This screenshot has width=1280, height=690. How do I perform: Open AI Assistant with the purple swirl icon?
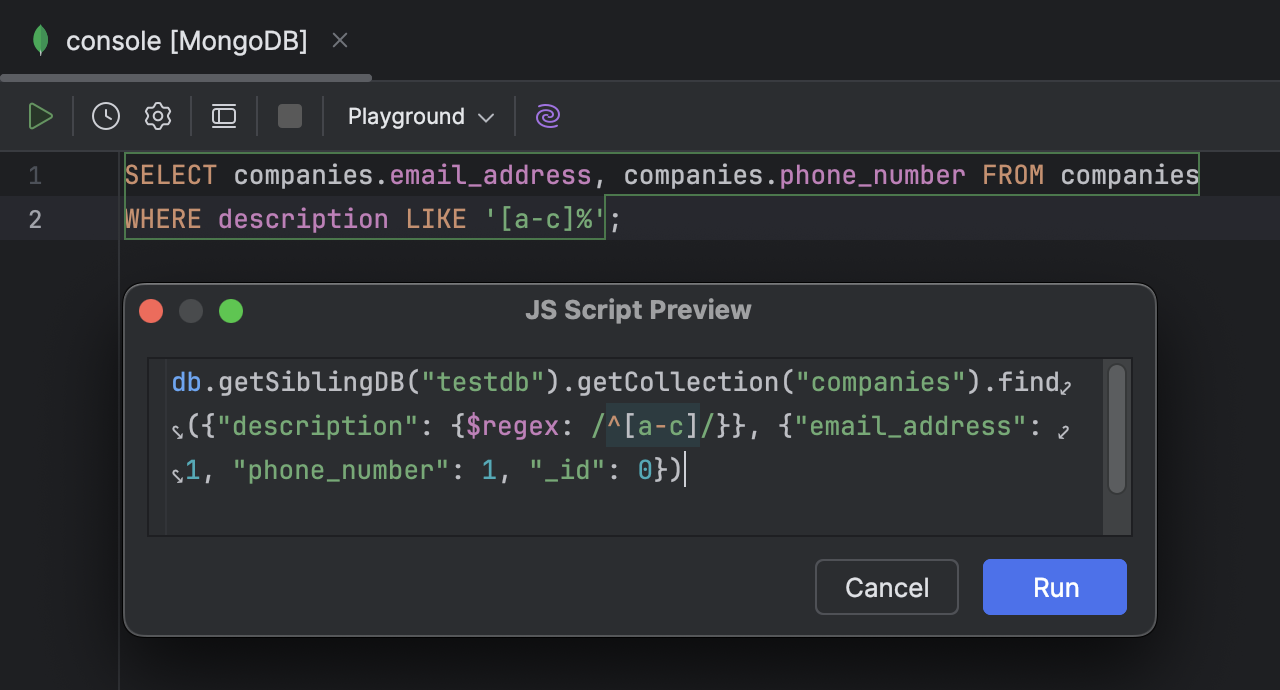(x=547, y=116)
